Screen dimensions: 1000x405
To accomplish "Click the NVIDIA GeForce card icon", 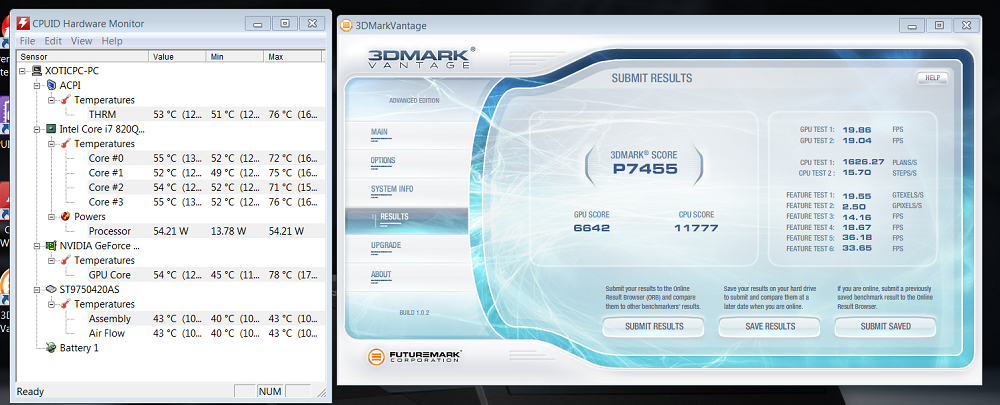I will 52,246.
